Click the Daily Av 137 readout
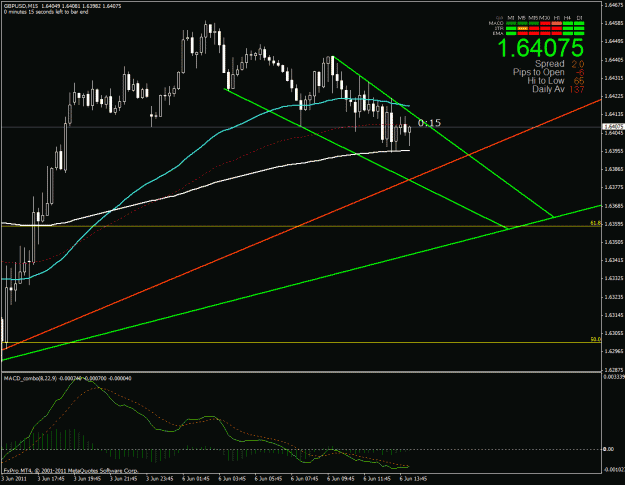Screen dimensions: 625x485 coord(558,89)
